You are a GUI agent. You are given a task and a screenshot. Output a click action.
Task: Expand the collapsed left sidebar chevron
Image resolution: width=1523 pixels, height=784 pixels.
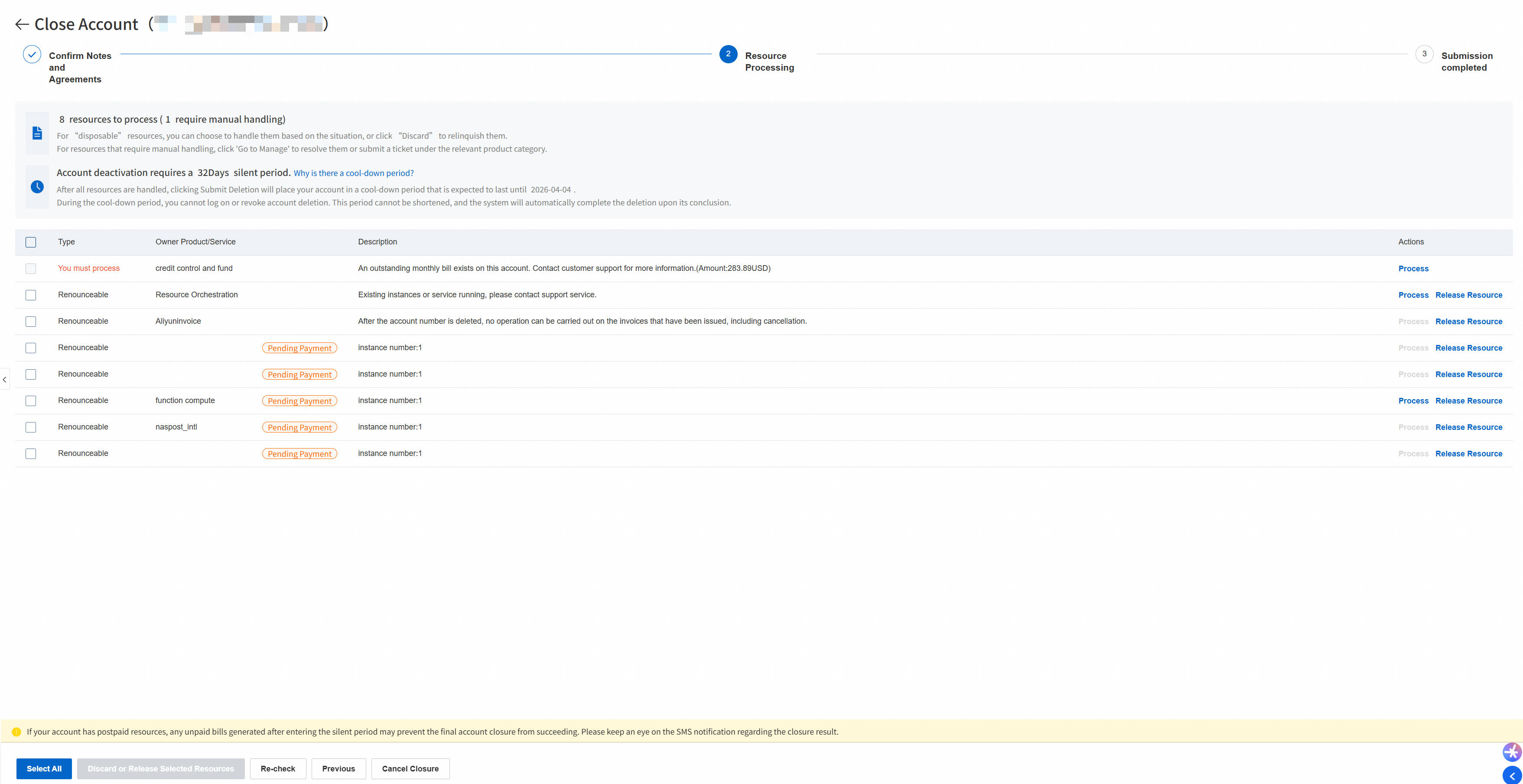tap(5, 380)
